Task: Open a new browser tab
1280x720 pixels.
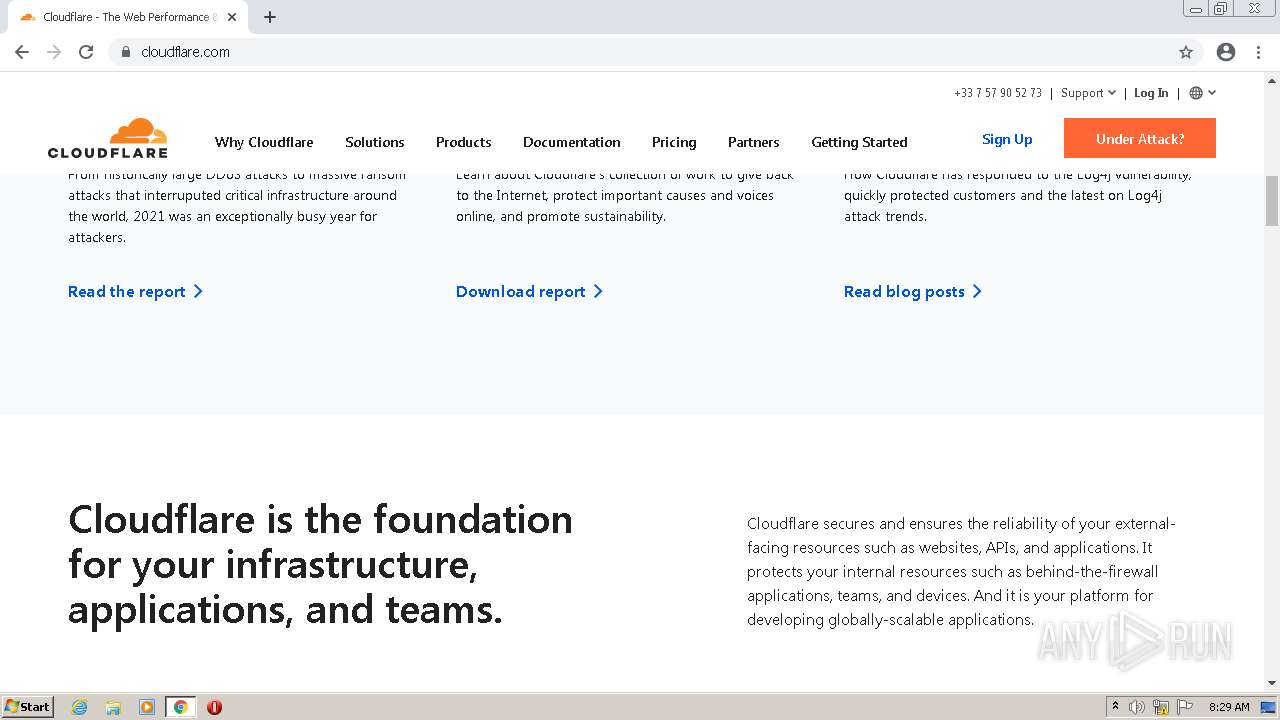Action: click(270, 17)
